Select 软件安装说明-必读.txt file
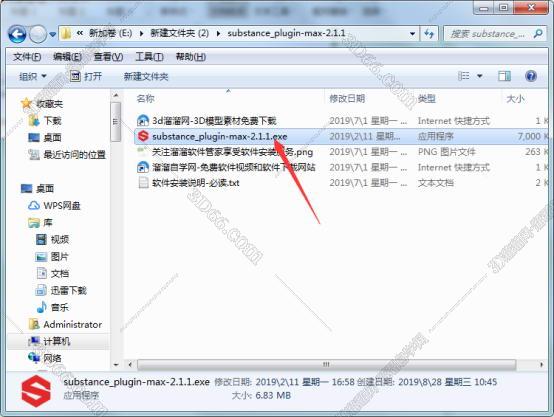Screen dimensions: 554x417 (x=195, y=183)
